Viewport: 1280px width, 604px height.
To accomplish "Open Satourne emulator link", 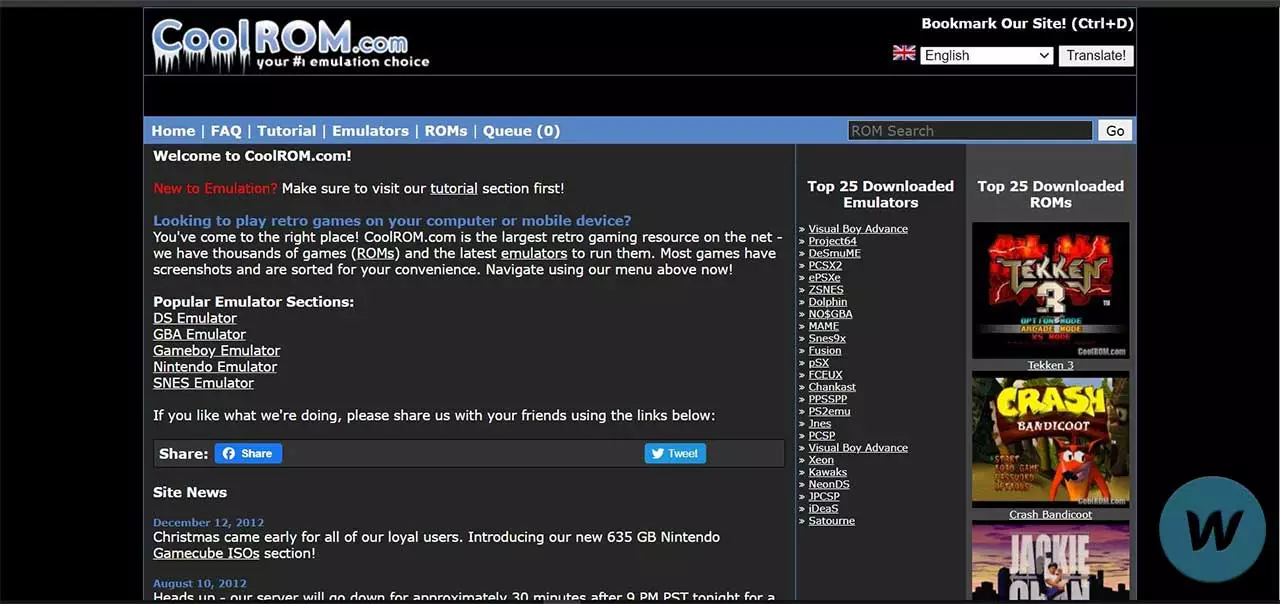I will coord(831,521).
